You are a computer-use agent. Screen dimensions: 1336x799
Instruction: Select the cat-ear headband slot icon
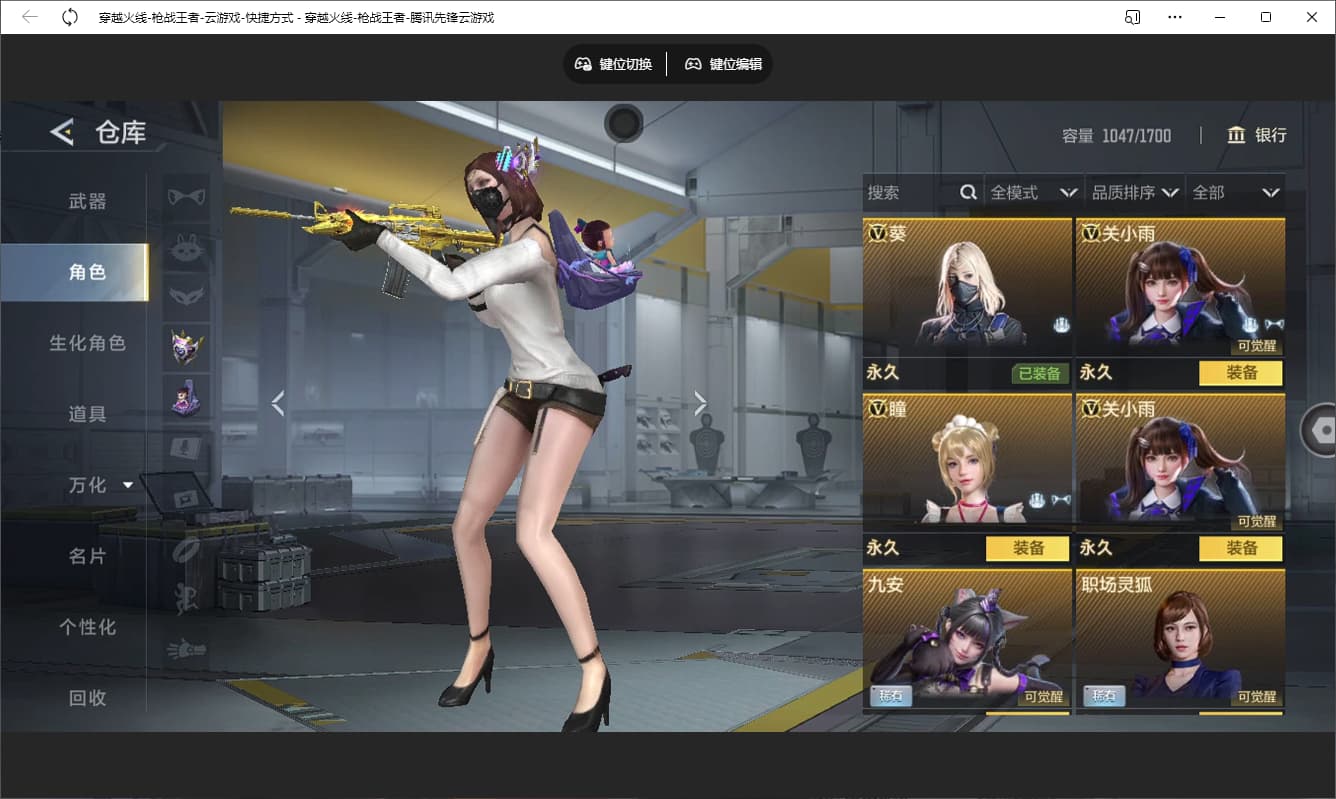pos(186,197)
